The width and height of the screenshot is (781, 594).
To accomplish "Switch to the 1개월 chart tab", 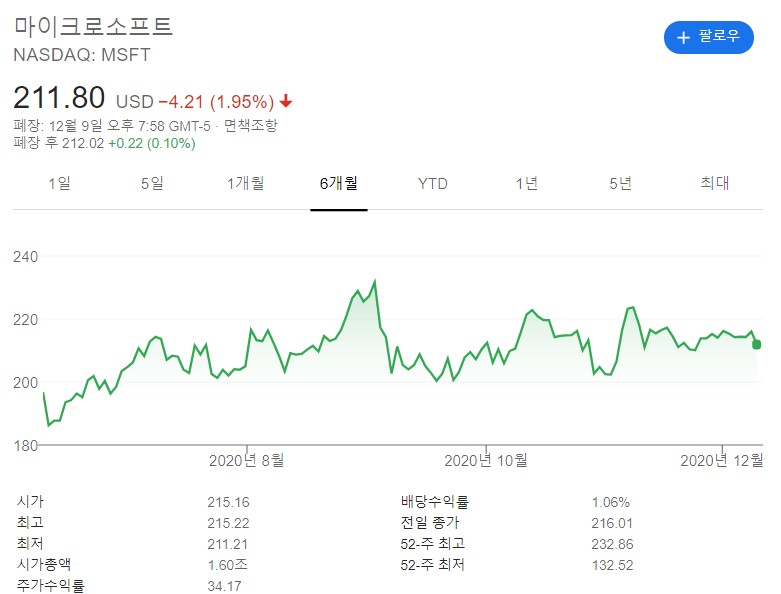I will [x=246, y=183].
